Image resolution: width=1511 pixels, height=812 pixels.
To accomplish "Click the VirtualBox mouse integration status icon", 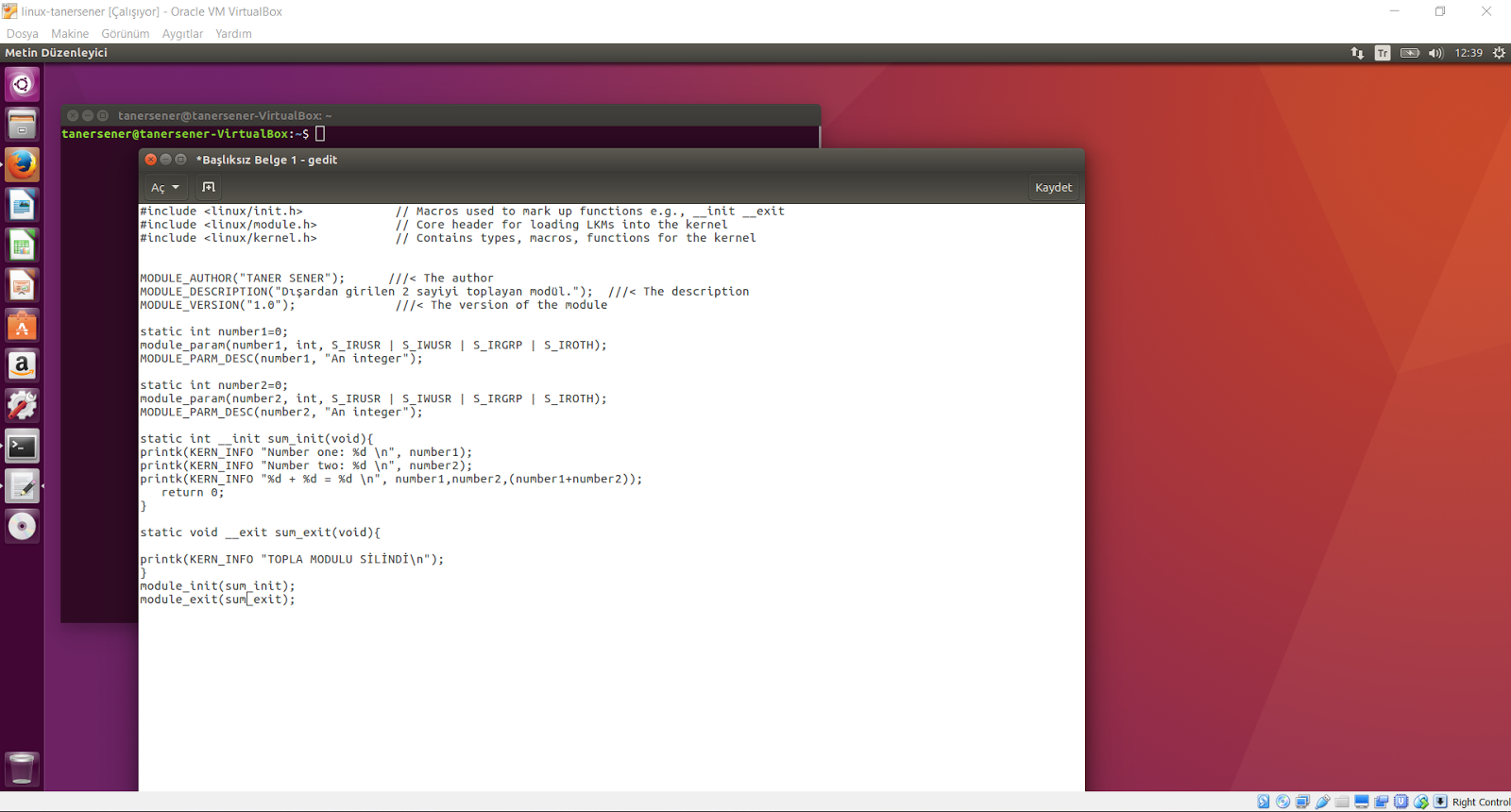I will click(x=1421, y=802).
